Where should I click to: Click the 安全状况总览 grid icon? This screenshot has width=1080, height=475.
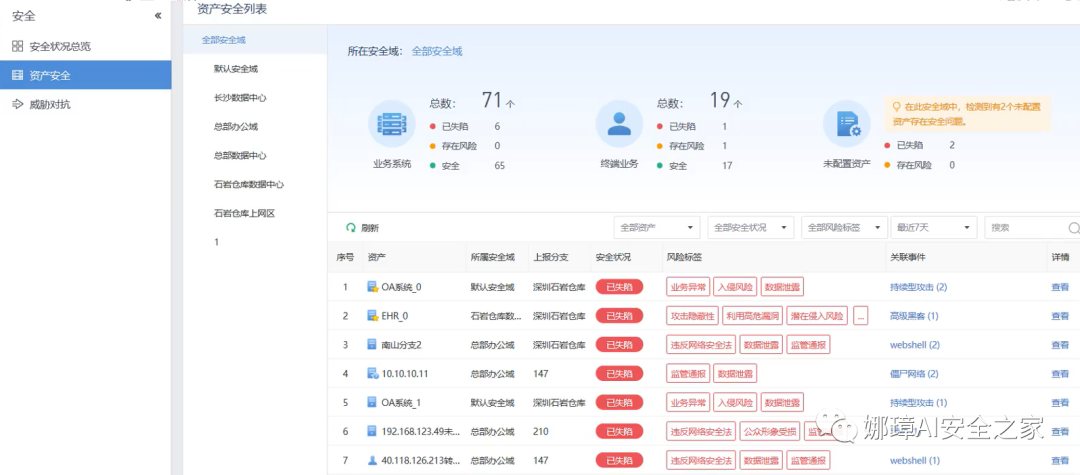click(x=18, y=46)
